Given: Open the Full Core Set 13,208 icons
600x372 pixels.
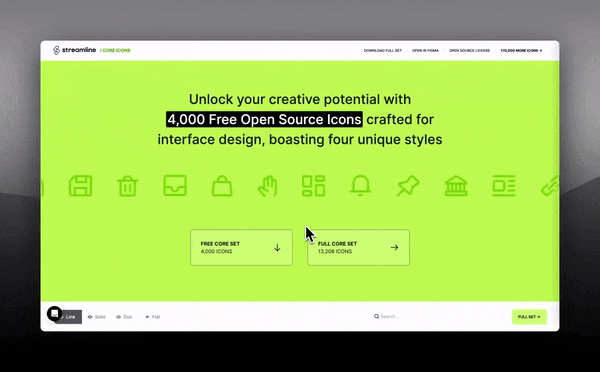Looking at the screenshot, I should tap(359, 248).
